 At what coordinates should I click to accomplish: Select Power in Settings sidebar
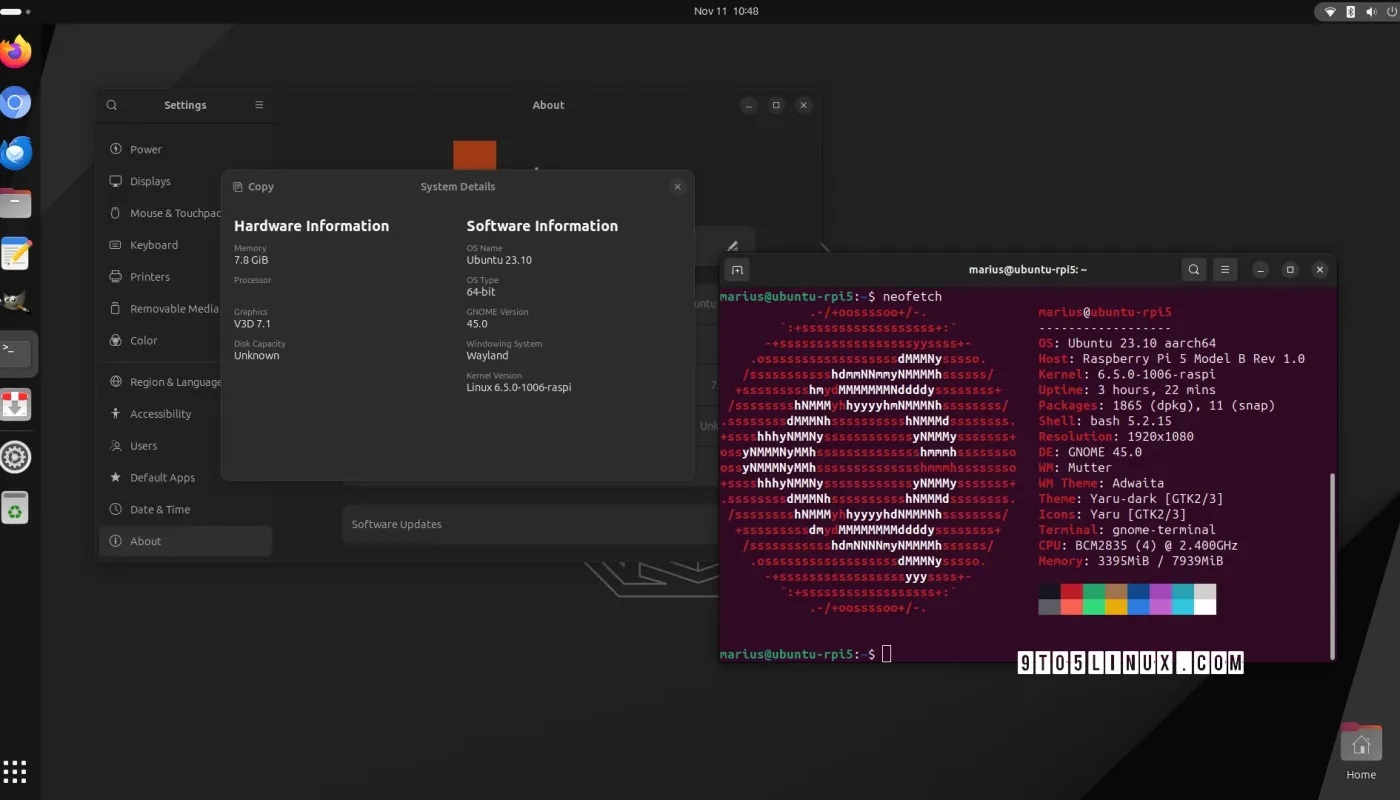(x=186, y=149)
